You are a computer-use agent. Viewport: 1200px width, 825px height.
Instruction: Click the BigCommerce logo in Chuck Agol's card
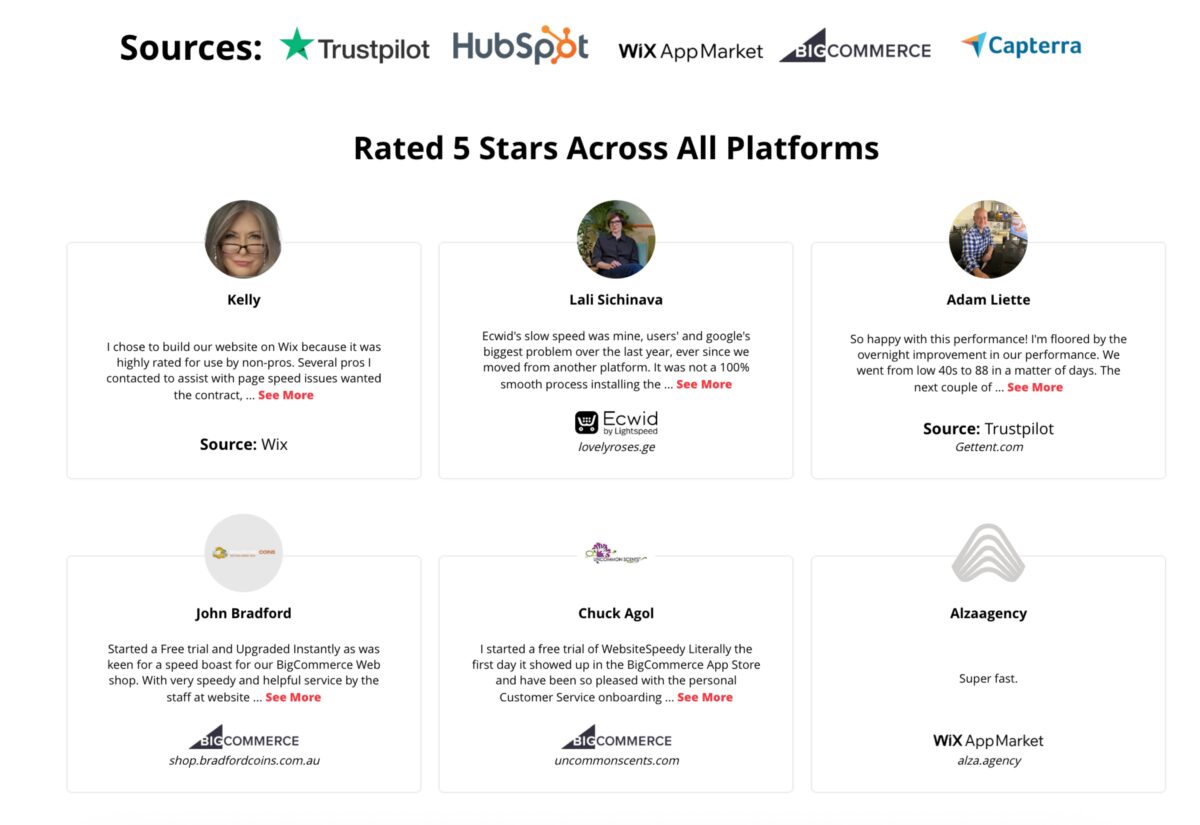(616, 738)
